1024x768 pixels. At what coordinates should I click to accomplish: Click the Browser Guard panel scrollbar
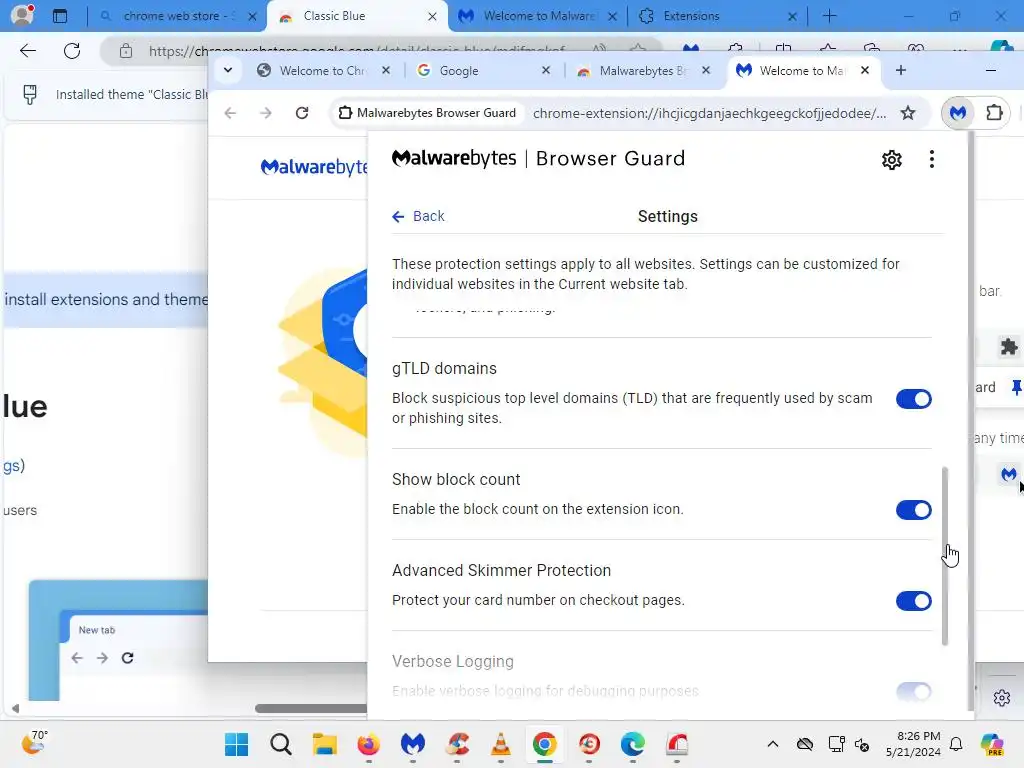pyautogui.click(x=944, y=556)
